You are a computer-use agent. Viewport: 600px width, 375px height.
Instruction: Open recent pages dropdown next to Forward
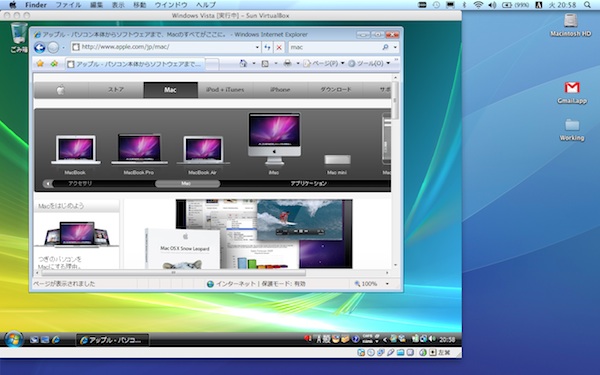pos(63,48)
